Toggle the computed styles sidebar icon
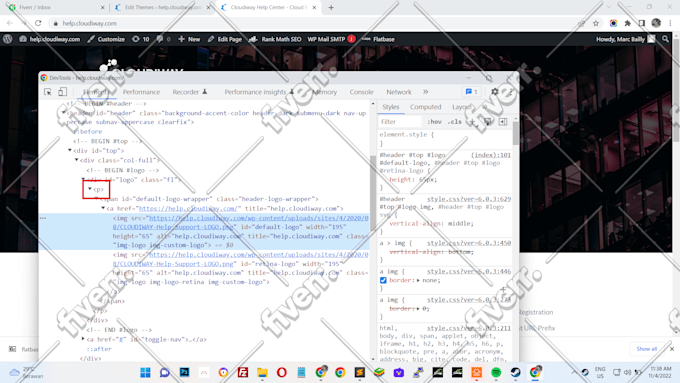This screenshot has height=383, width=680. (x=503, y=122)
